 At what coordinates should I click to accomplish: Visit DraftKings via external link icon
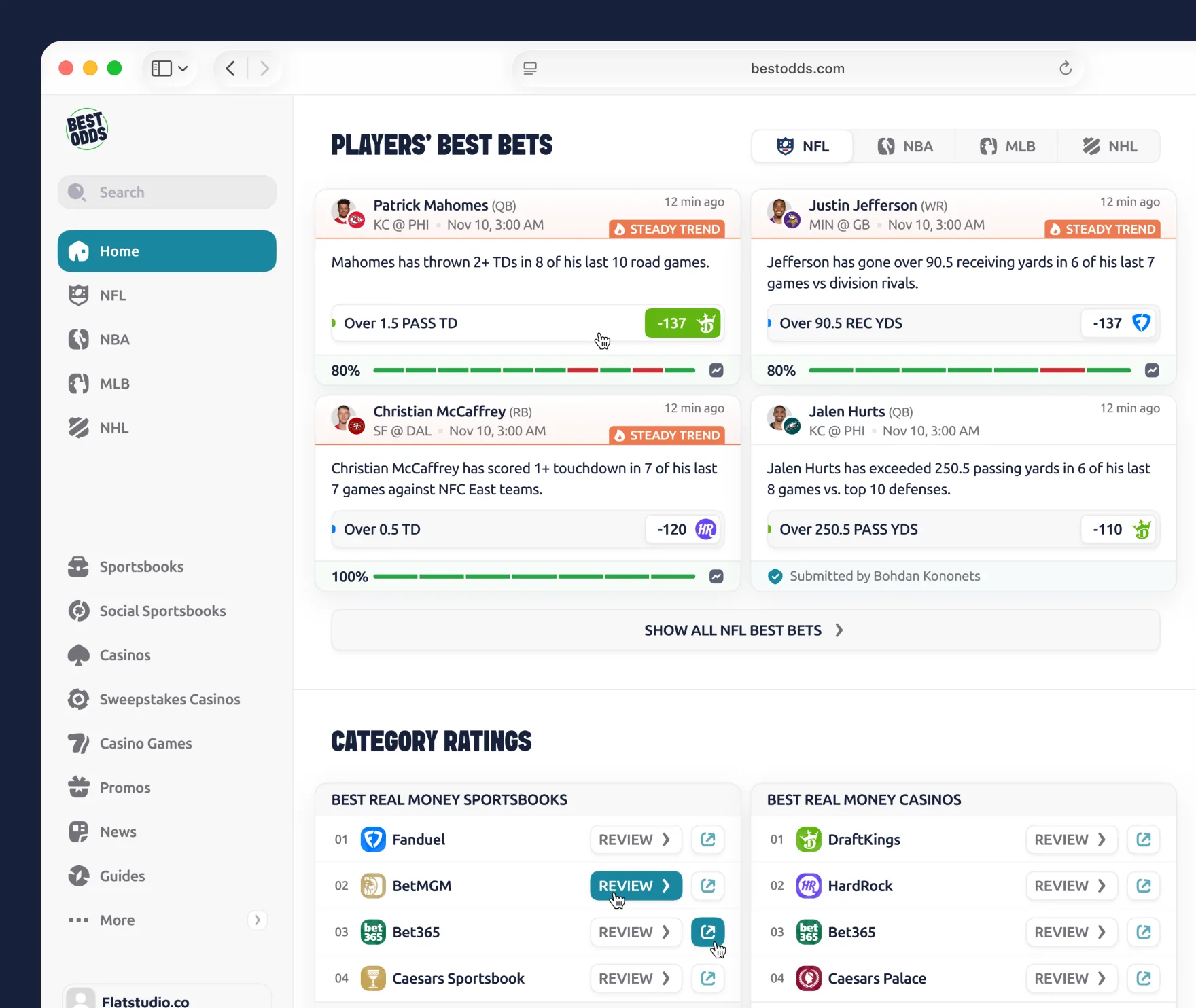1144,840
